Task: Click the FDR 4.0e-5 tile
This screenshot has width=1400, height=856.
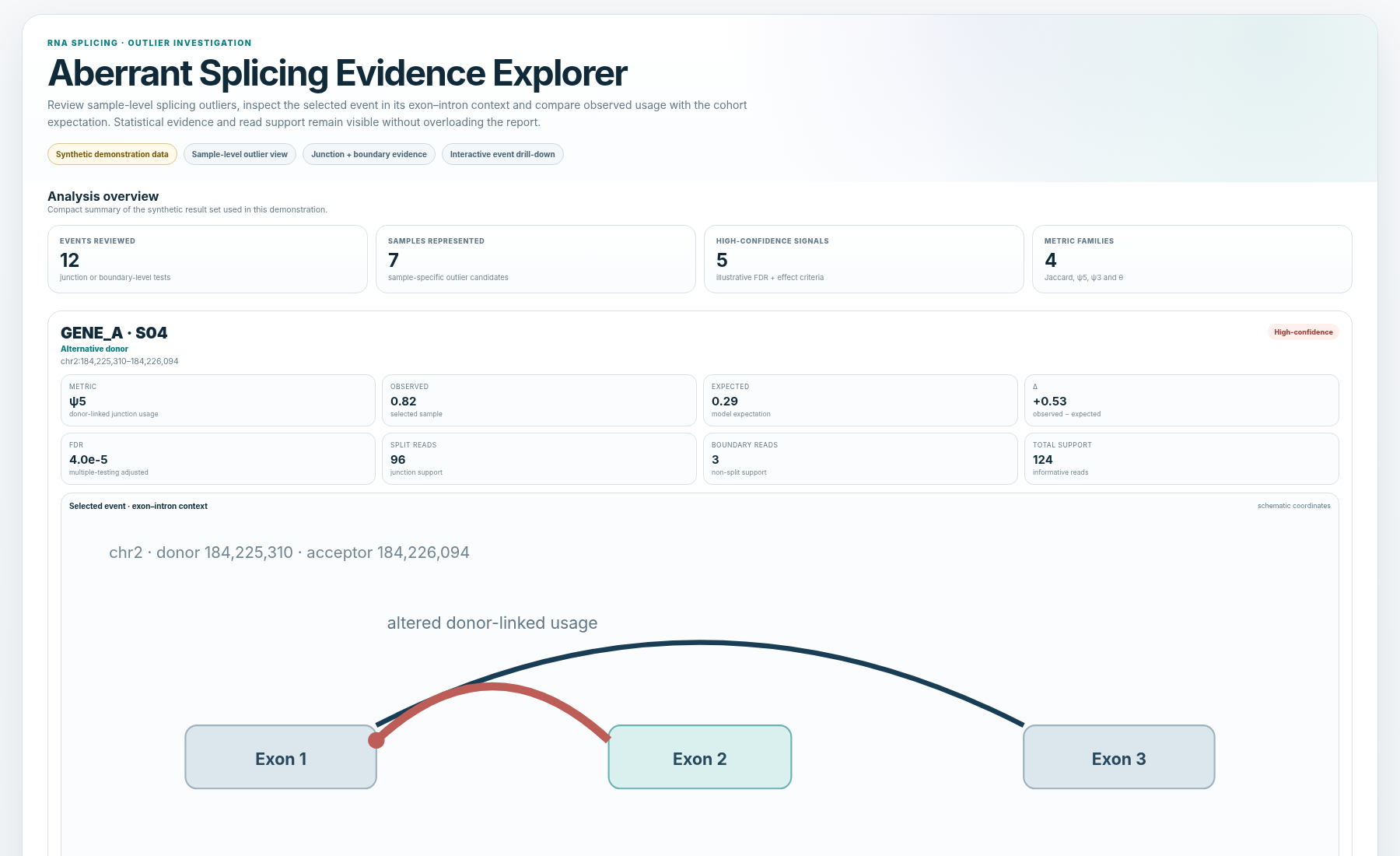Action: point(218,458)
